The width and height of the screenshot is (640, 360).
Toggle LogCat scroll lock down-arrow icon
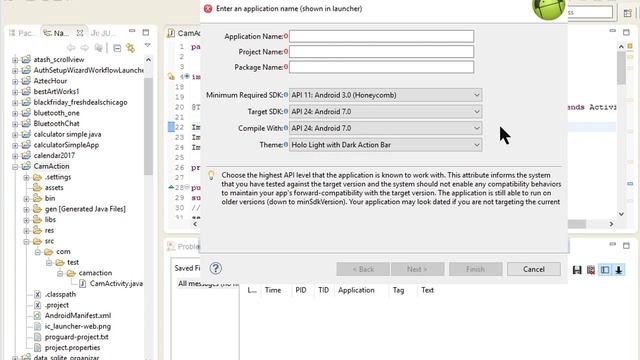pos(619,270)
